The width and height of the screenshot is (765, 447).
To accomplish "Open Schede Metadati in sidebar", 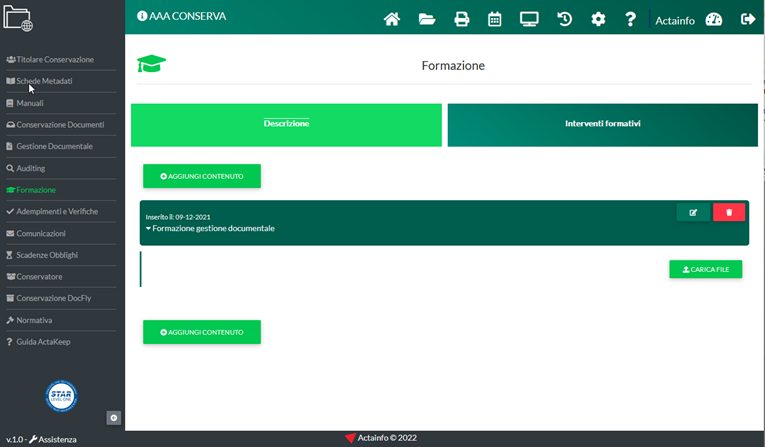I will [44, 81].
